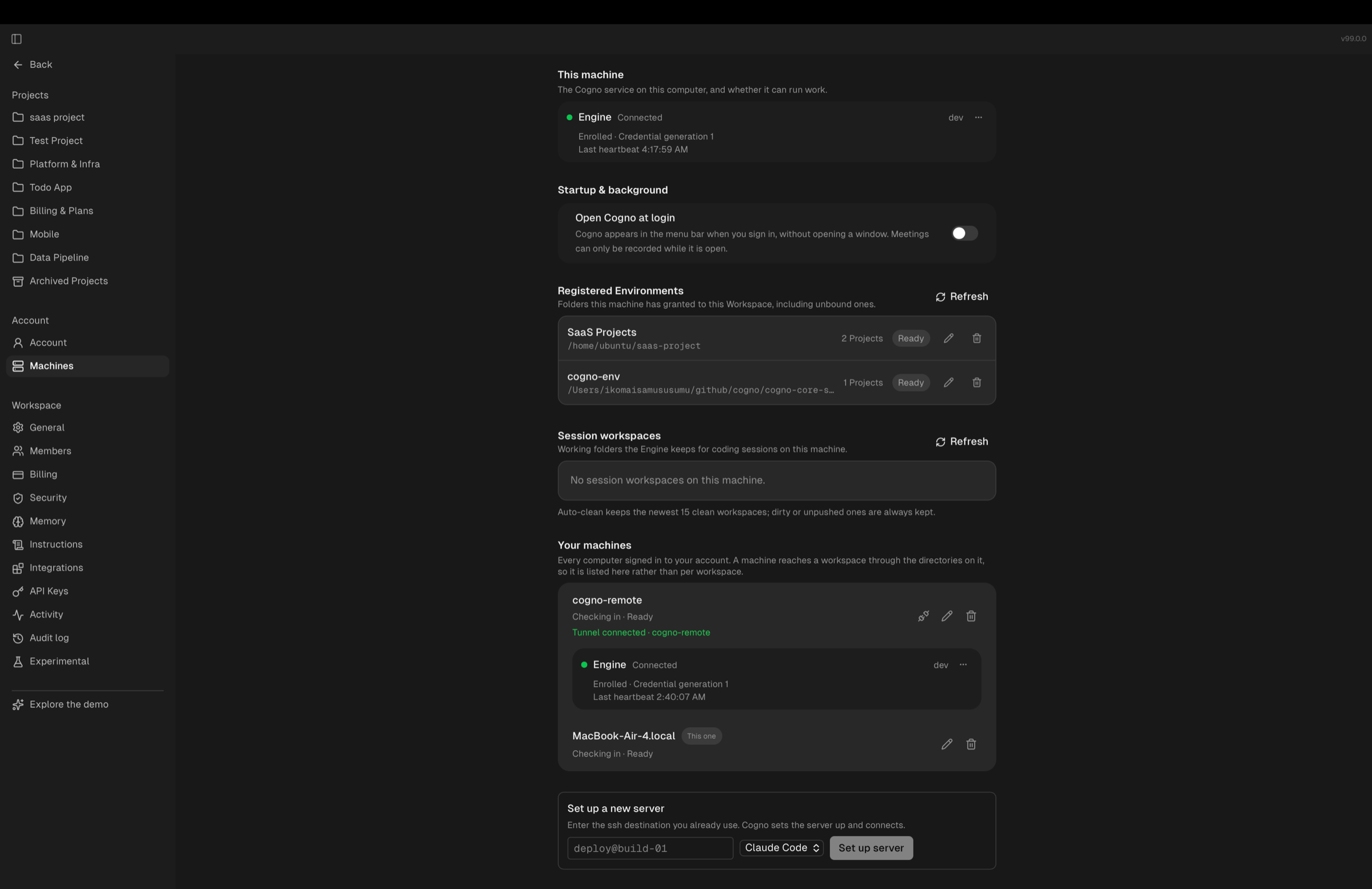Open the Members page

(87, 451)
